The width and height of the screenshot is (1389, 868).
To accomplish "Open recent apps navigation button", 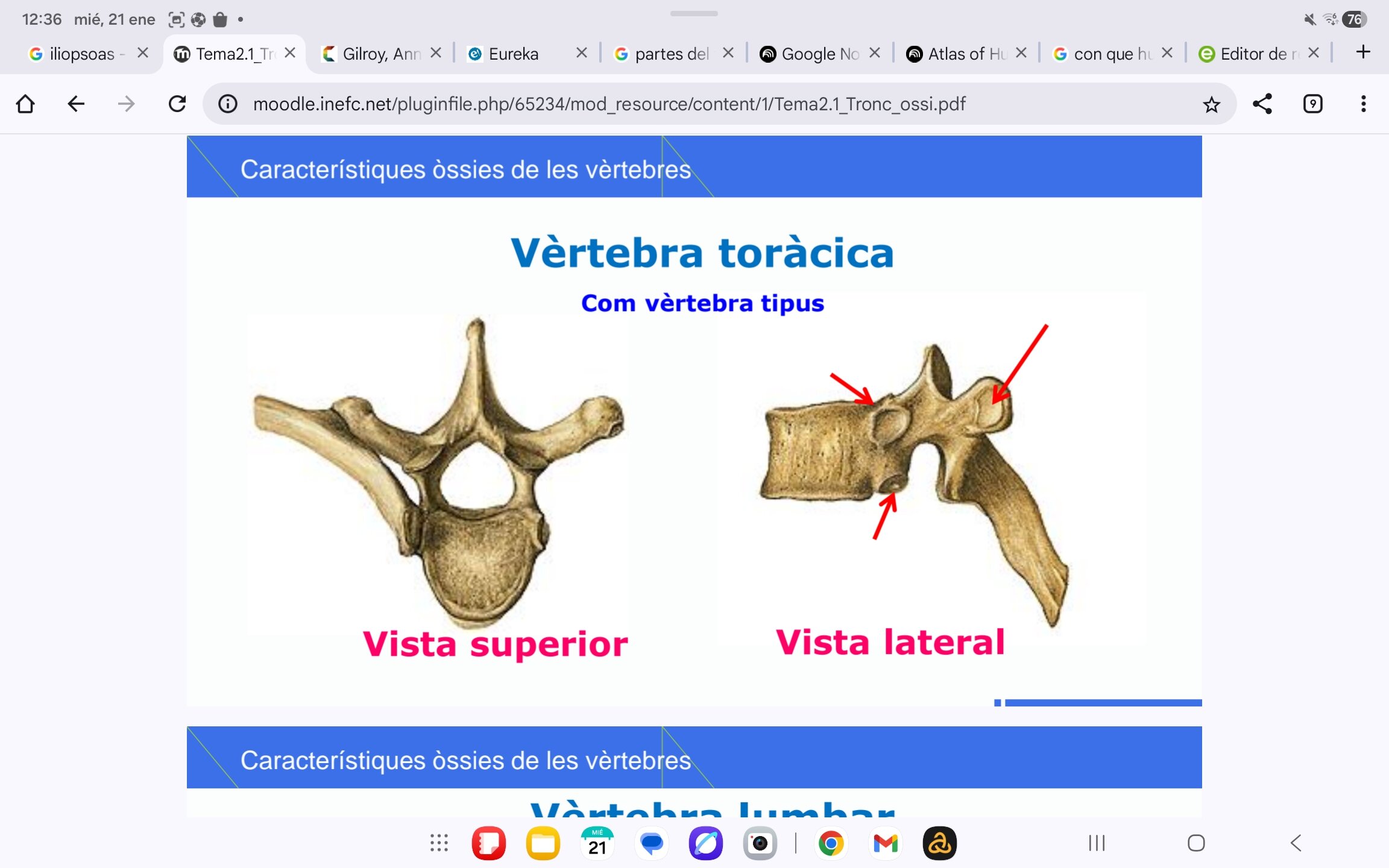I will [1097, 843].
